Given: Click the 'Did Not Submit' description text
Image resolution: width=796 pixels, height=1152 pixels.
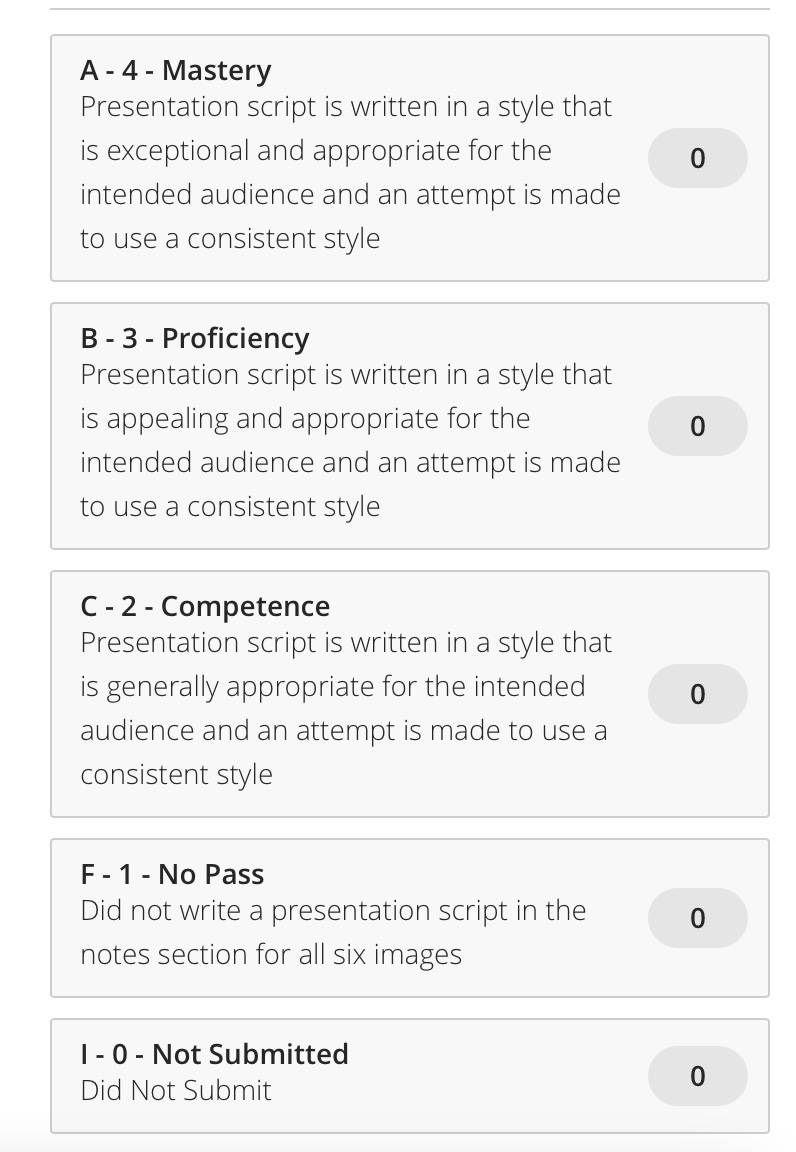Looking at the screenshot, I should [176, 1091].
